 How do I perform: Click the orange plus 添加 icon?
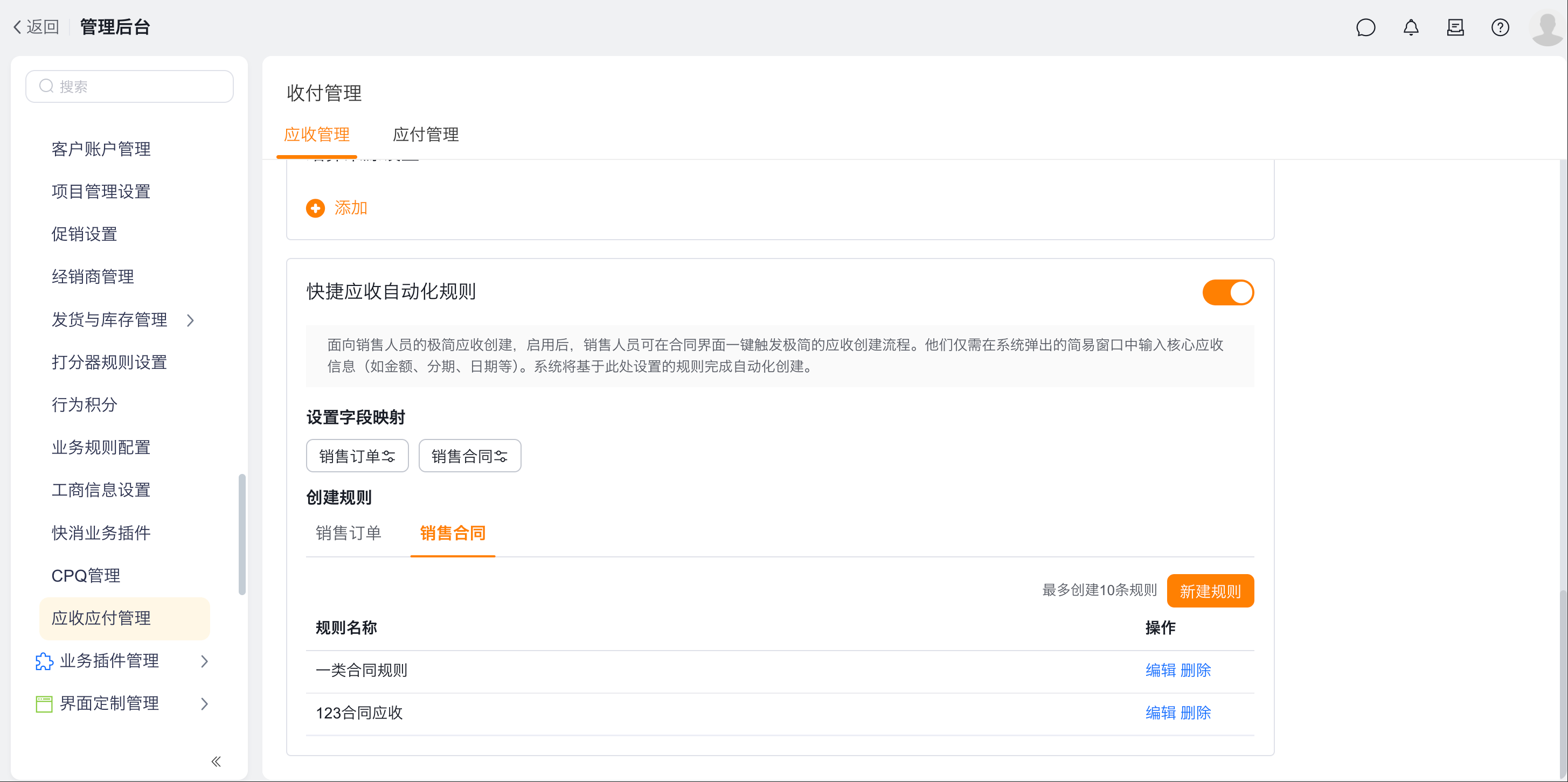click(x=315, y=208)
